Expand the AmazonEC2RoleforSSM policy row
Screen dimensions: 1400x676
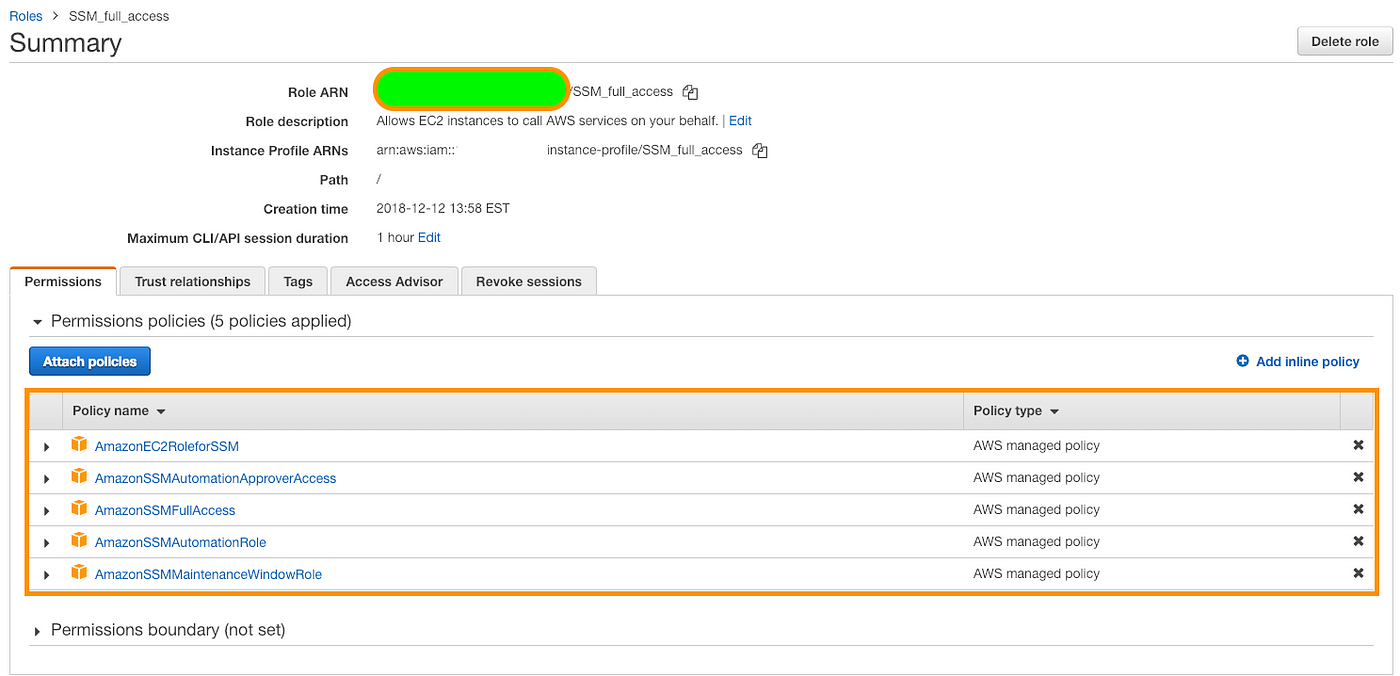tap(46, 447)
